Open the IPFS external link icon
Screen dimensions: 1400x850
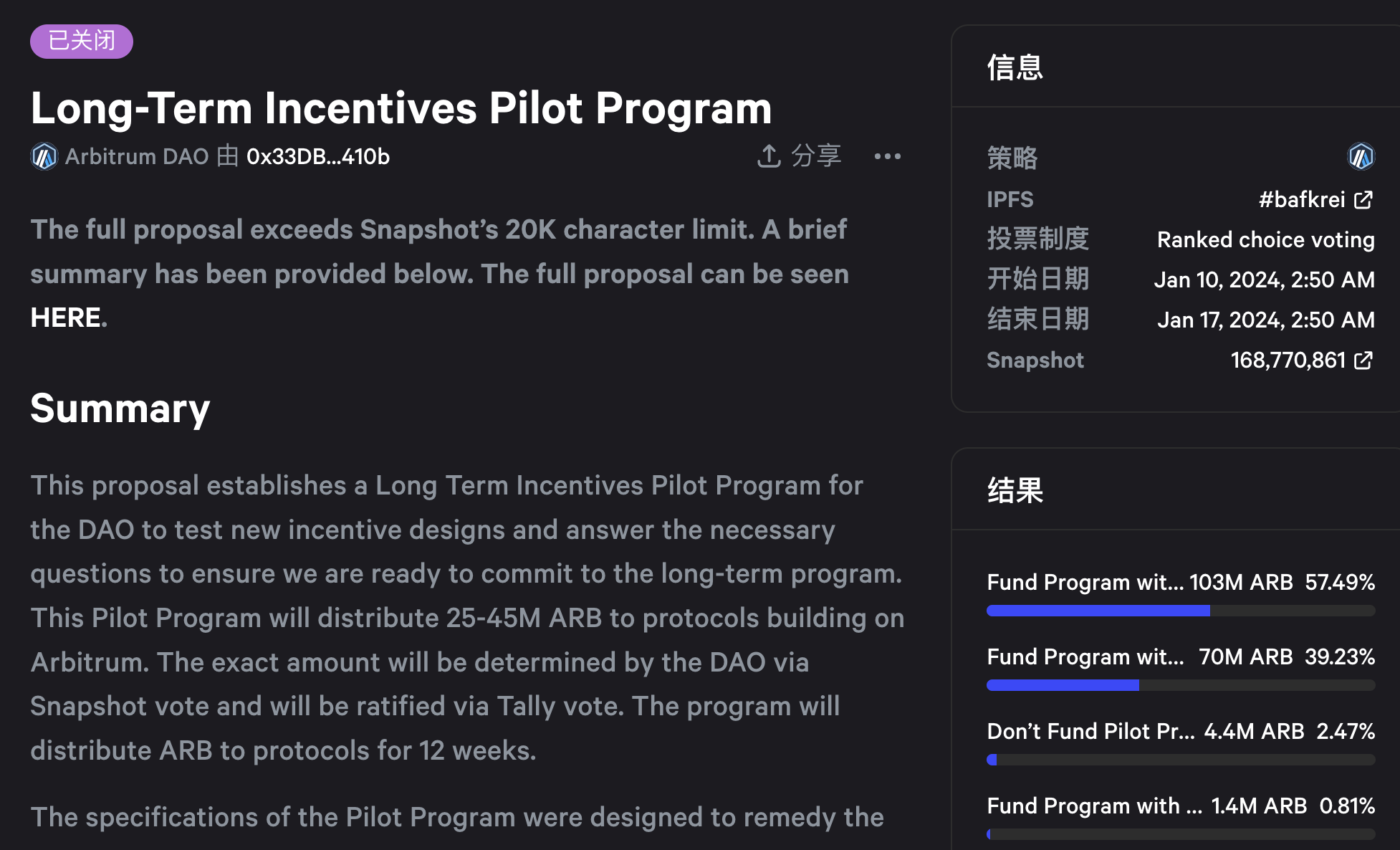point(1363,200)
